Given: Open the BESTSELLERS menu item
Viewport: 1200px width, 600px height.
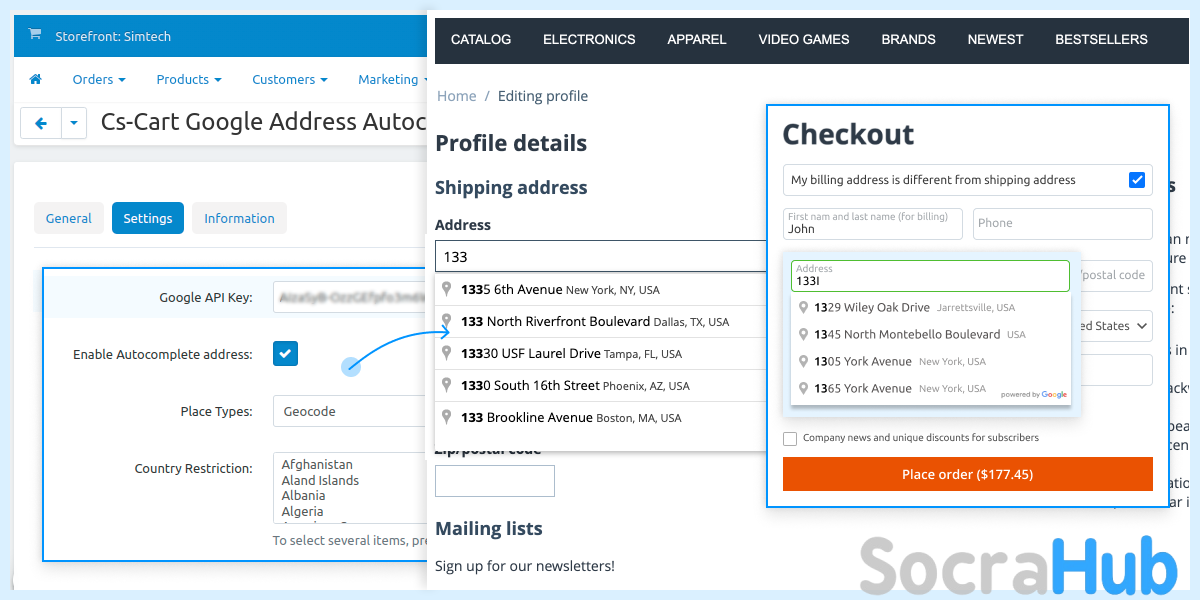Looking at the screenshot, I should point(1101,40).
